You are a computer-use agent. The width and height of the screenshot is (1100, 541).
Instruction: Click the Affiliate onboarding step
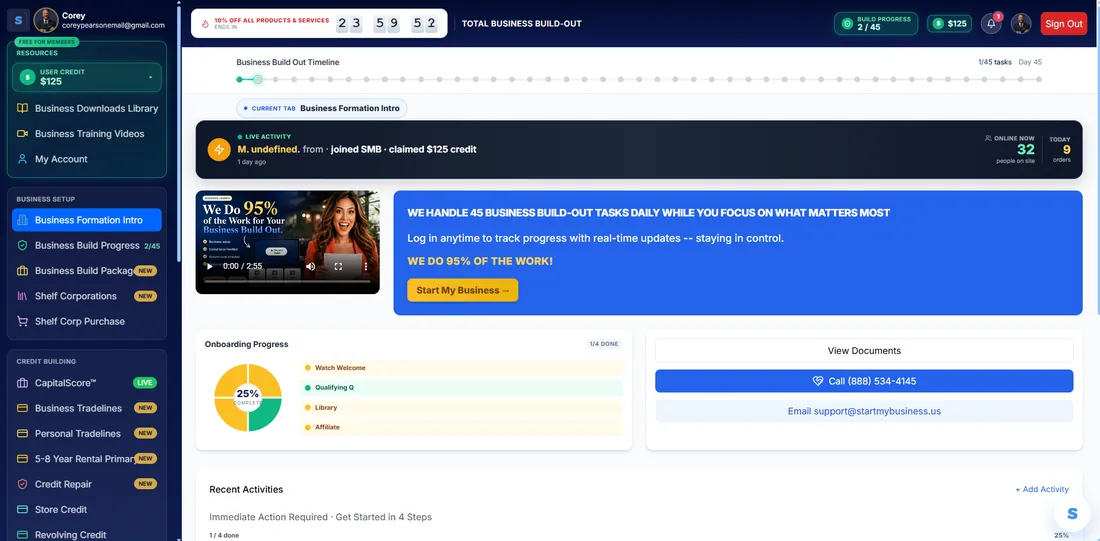pos(461,427)
